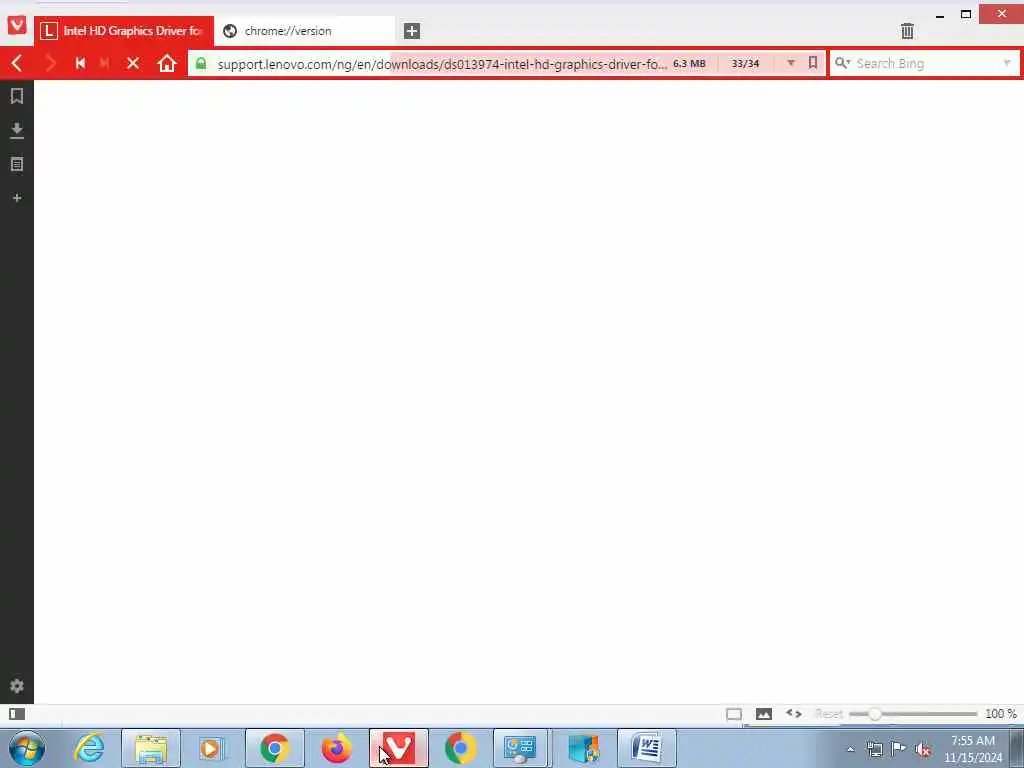Image resolution: width=1024 pixels, height=768 pixels.
Task: Click the 100 % zoom value
Action: [x=1000, y=714]
